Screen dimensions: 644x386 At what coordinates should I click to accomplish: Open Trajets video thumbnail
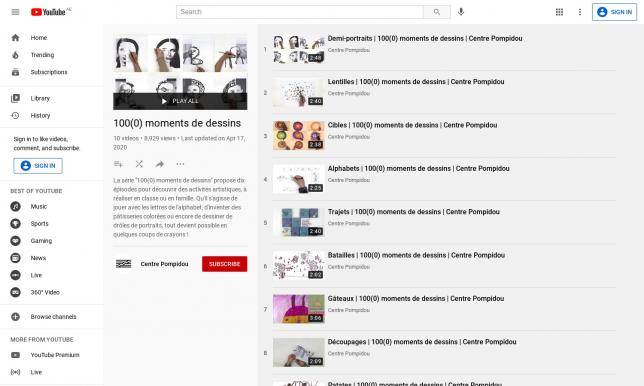[299, 223]
